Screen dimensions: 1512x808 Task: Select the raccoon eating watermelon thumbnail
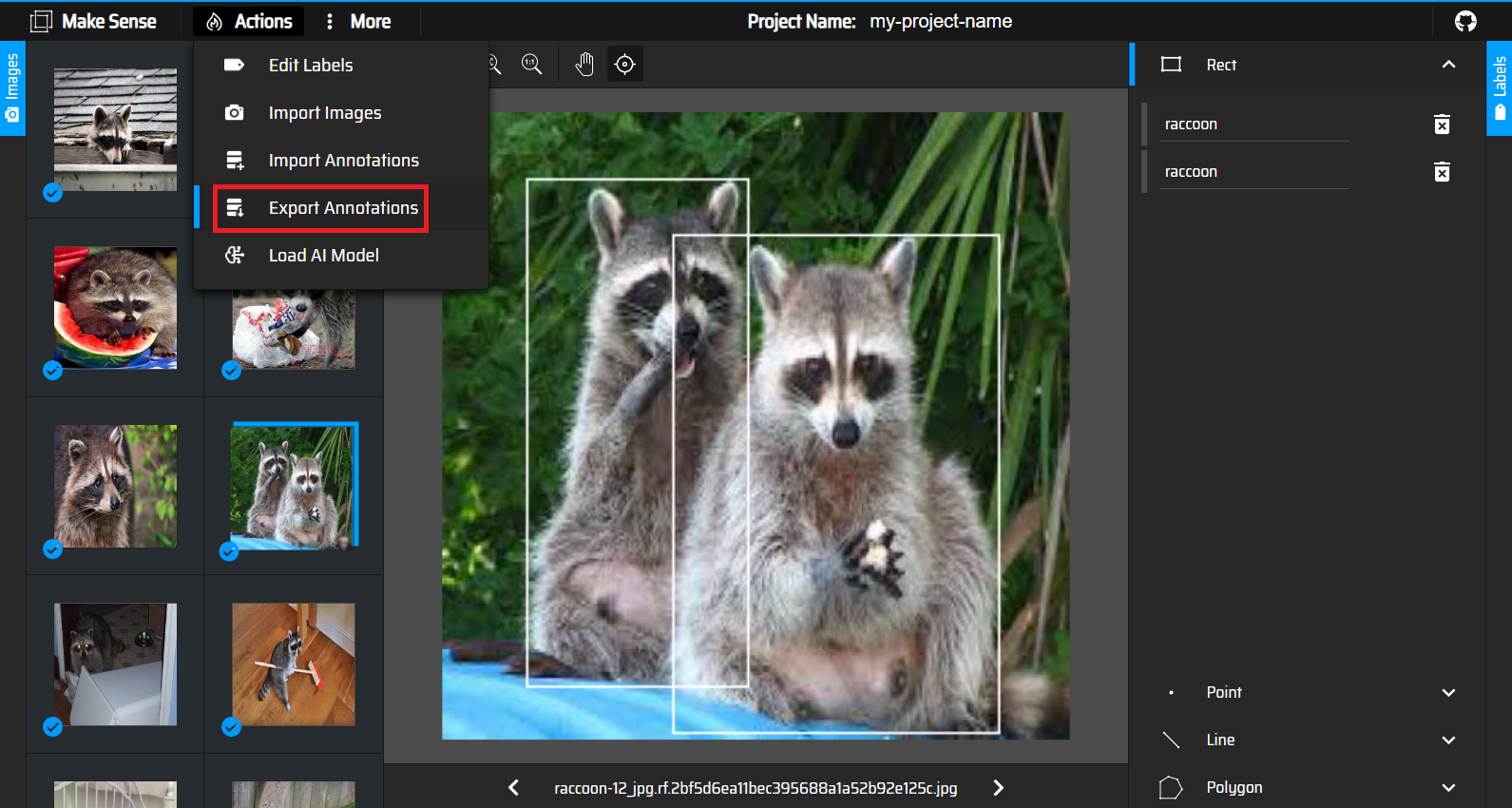coord(115,307)
